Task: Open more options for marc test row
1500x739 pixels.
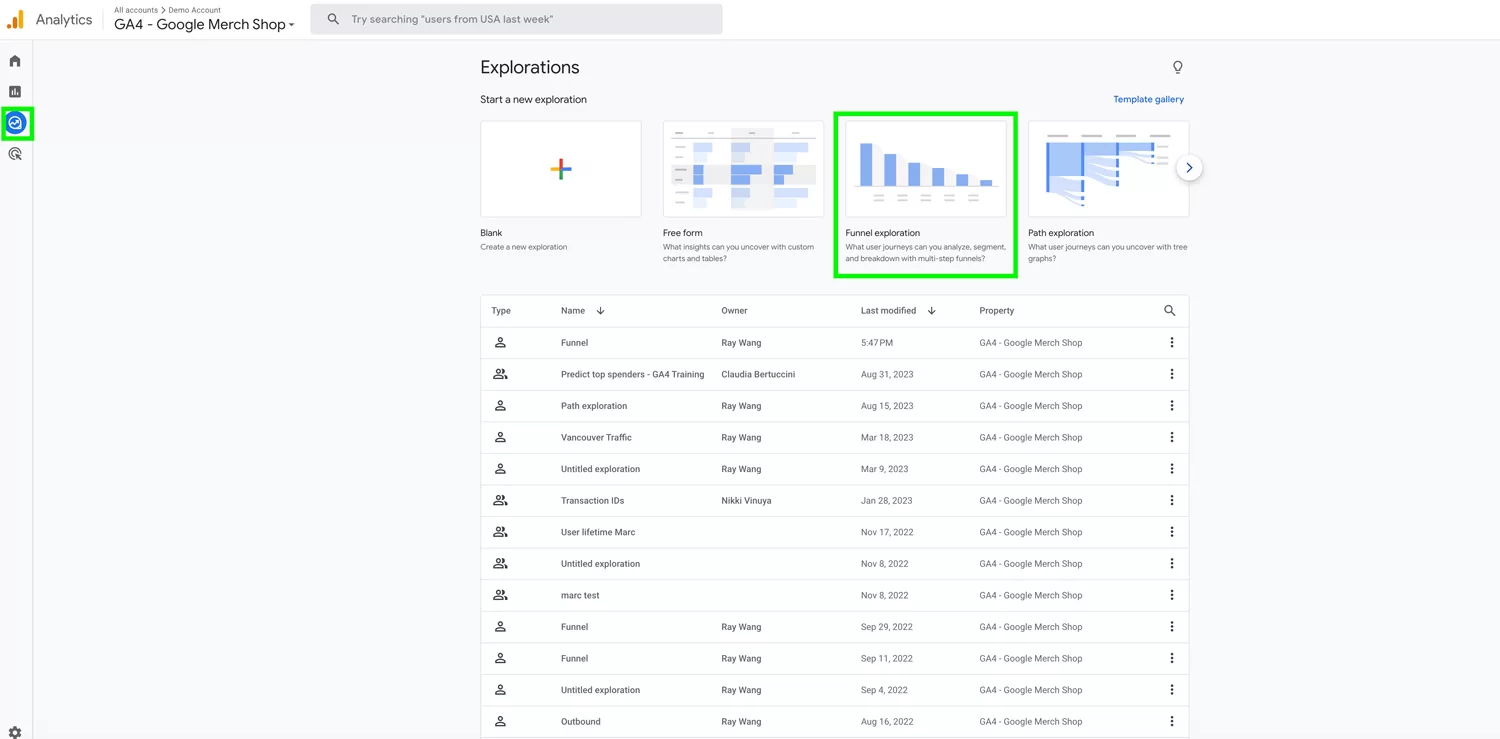Action: 1172,595
